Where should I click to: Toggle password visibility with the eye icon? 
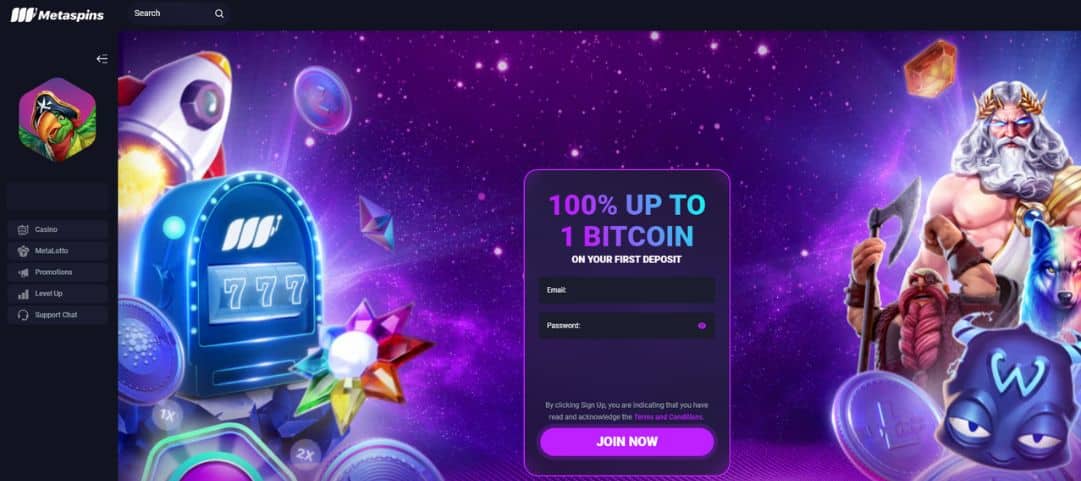[702, 325]
